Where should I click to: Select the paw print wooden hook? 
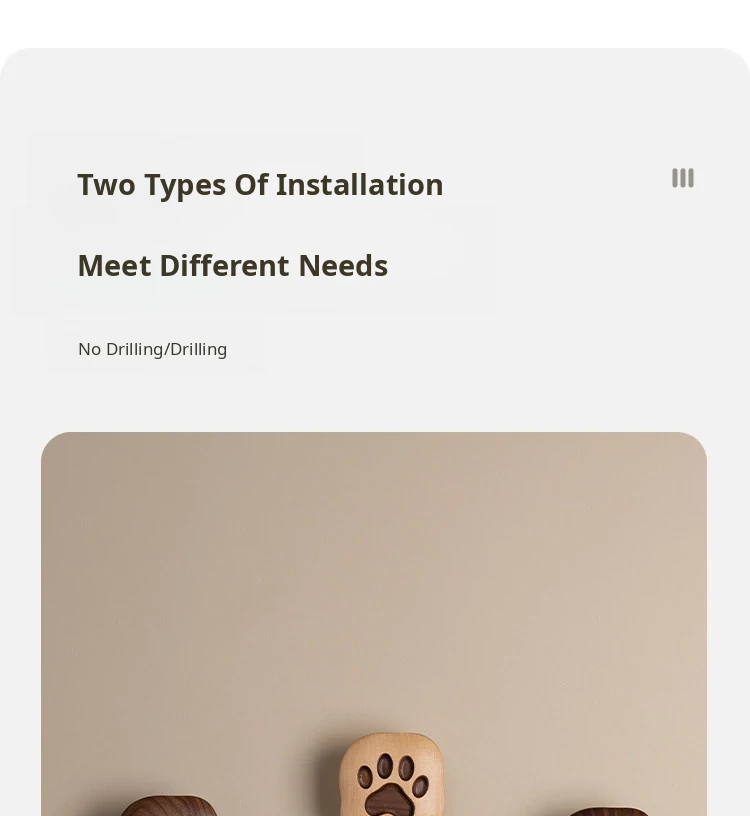tap(391, 774)
